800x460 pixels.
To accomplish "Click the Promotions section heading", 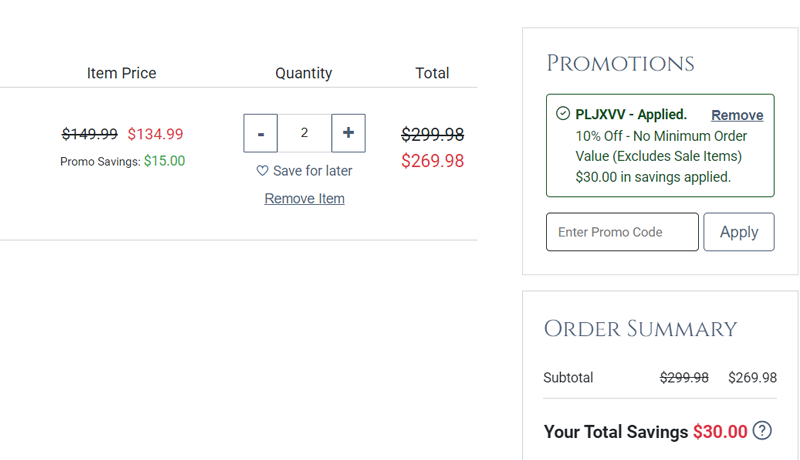I will tap(620, 64).
